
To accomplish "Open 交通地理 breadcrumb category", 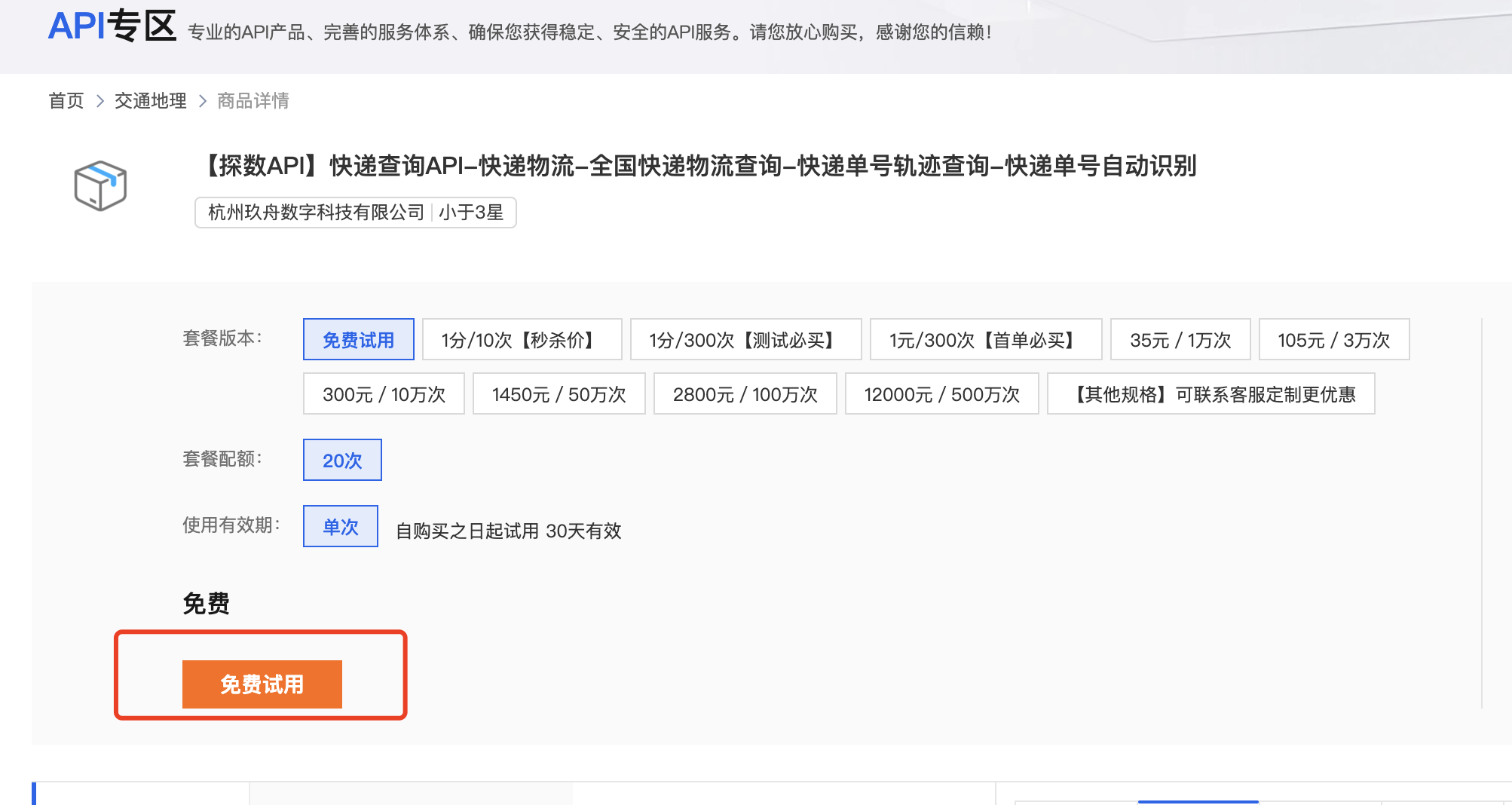I will click(x=151, y=101).
